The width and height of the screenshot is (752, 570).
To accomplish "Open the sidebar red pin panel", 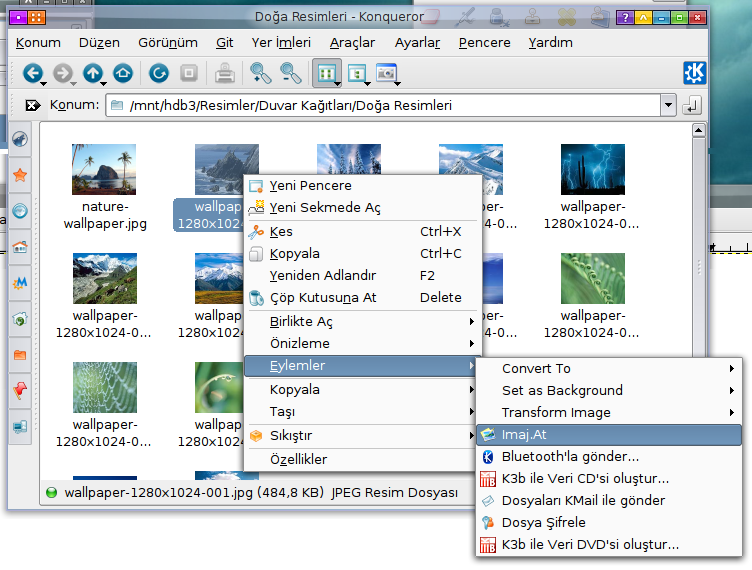I will (20, 391).
